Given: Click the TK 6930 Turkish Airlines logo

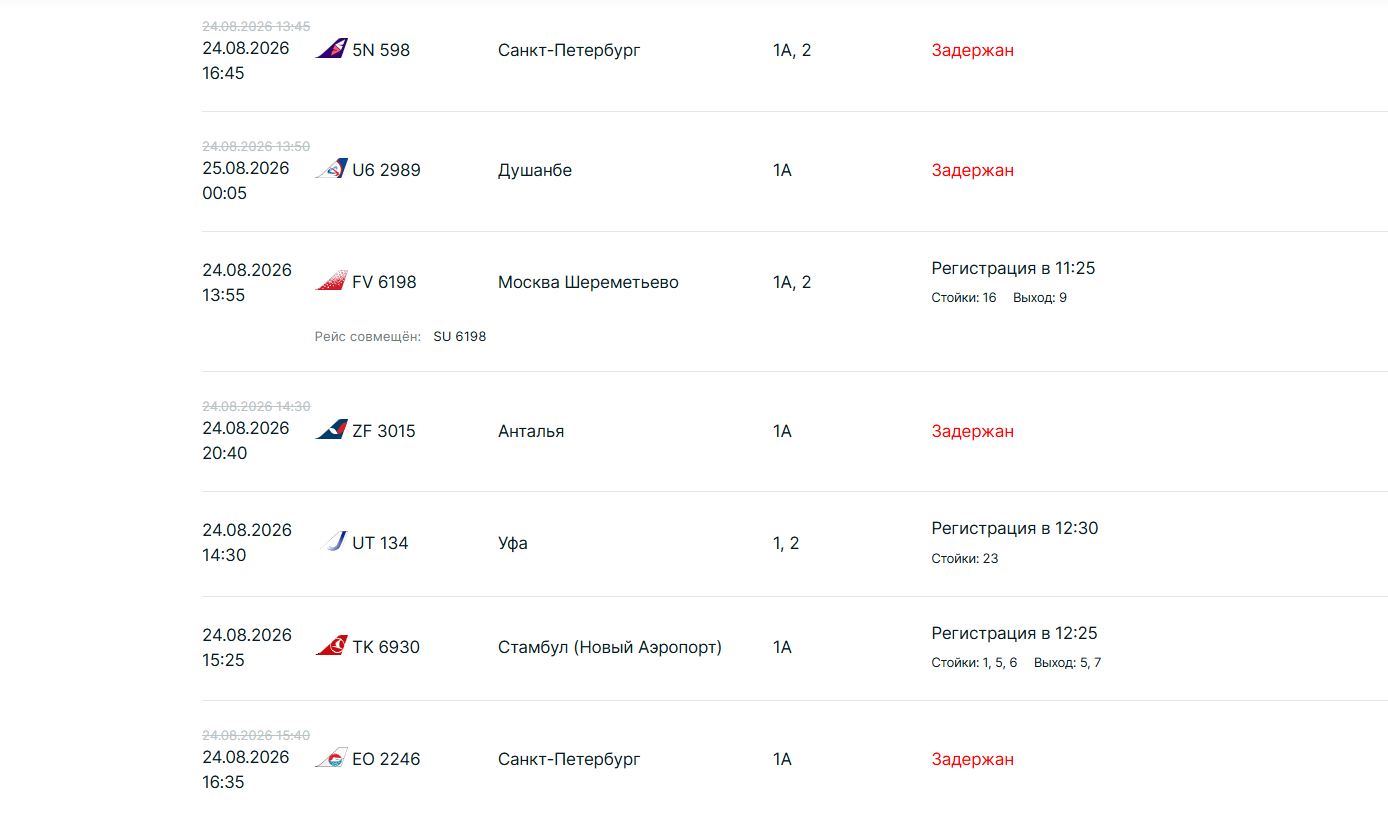Looking at the screenshot, I should coord(331,646).
